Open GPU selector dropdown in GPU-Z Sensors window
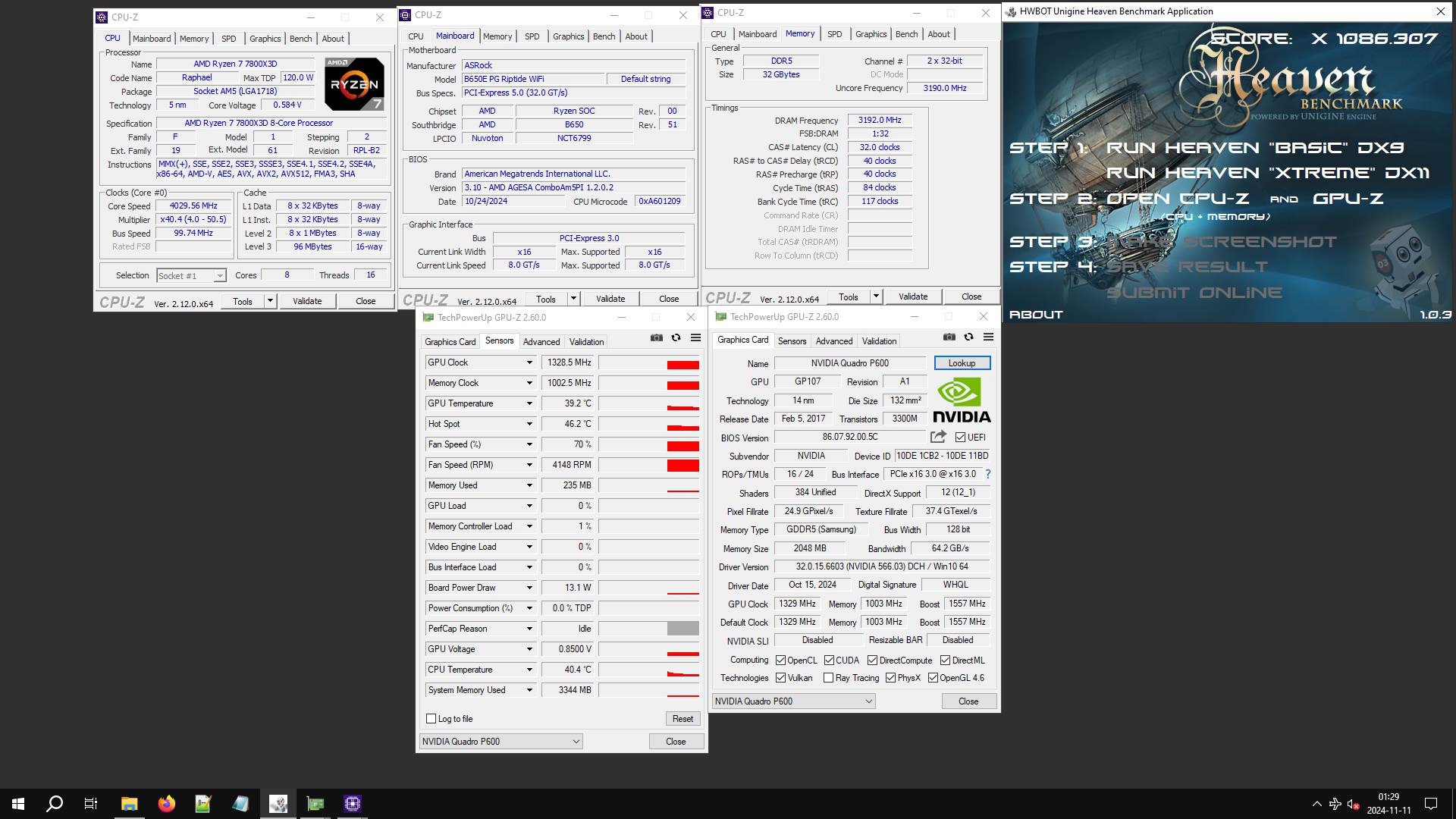Screen dimensions: 1456x819 coord(500,742)
